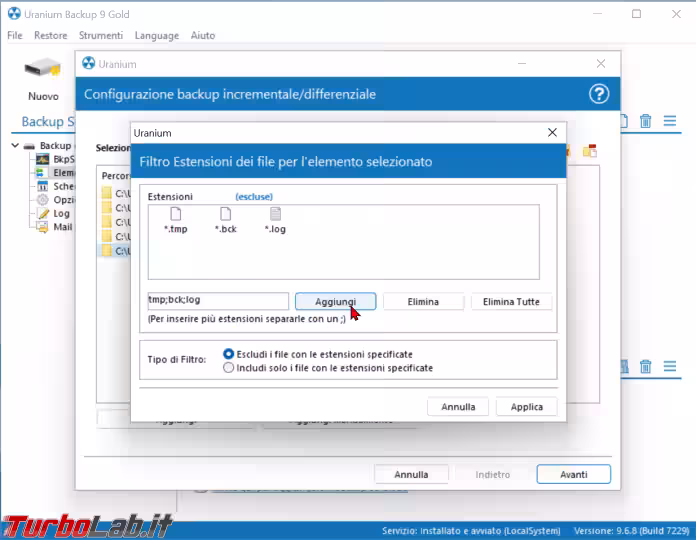The width and height of the screenshot is (696, 540).
Task: Open the Language menu
Action: (157, 35)
